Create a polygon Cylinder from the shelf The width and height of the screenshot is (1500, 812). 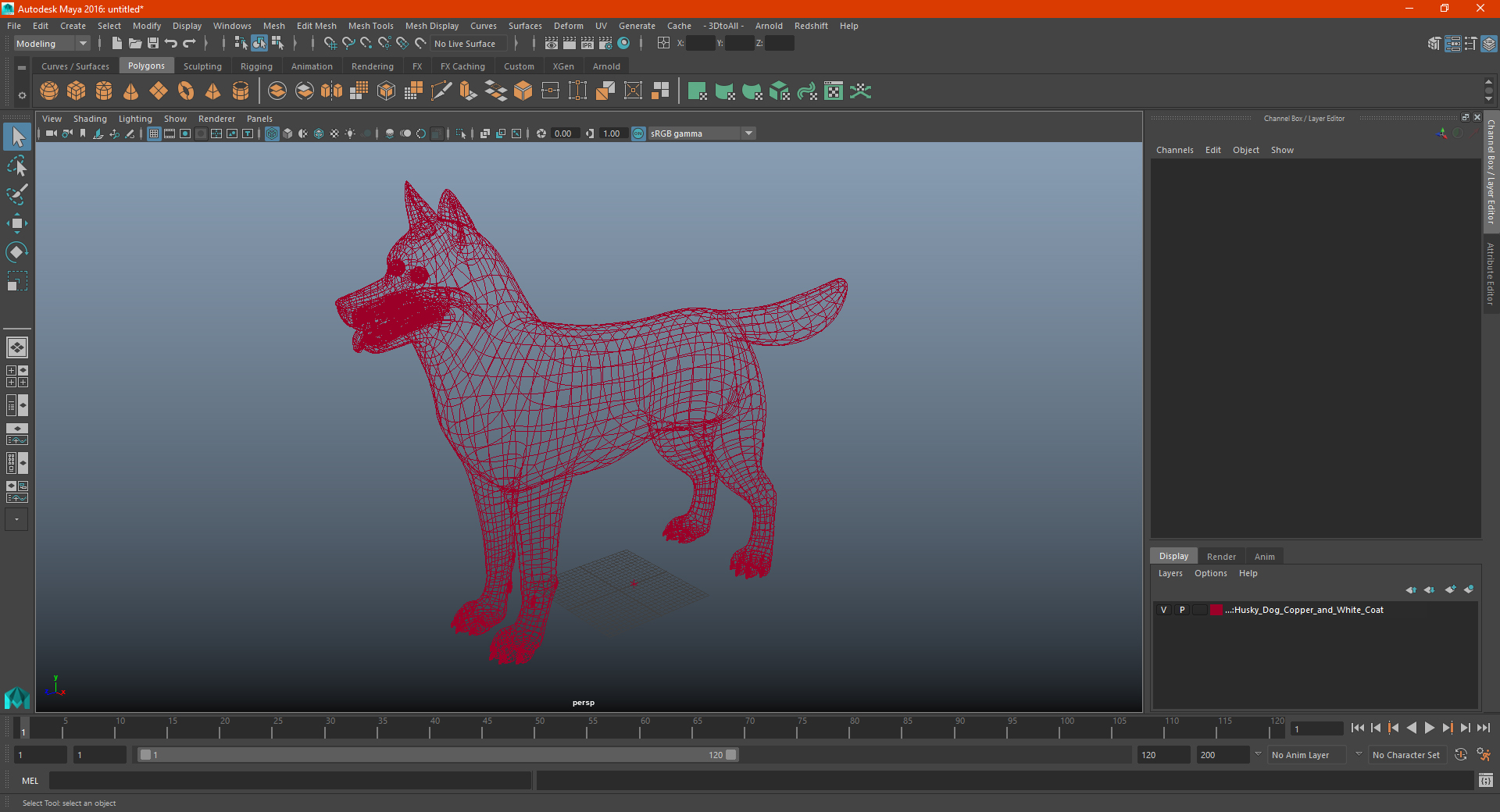[x=104, y=91]
